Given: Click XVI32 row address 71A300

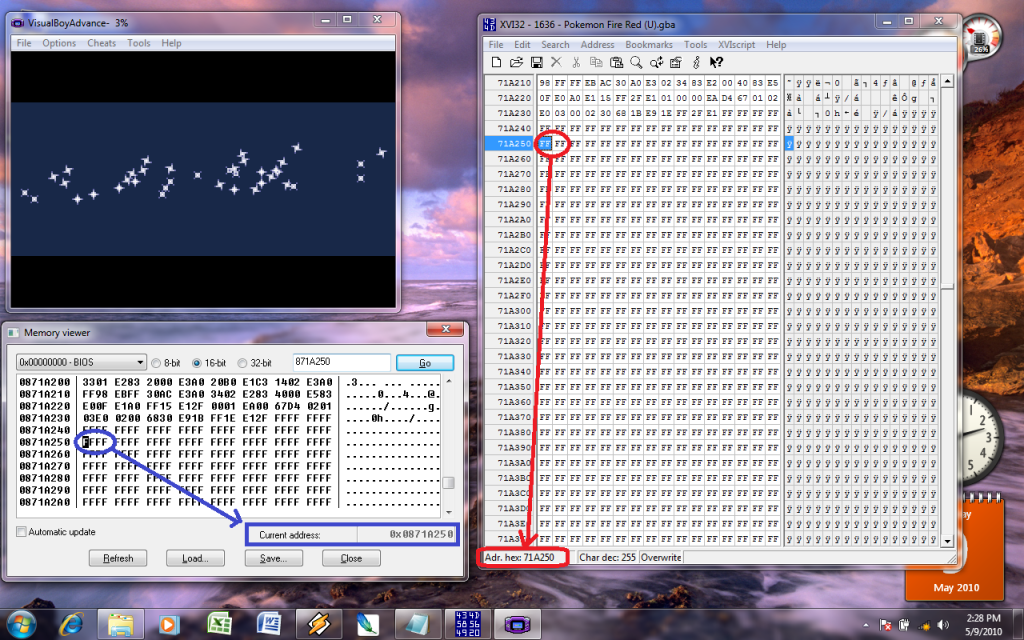Looking at the screenshot, I should [x=514, y=311].
